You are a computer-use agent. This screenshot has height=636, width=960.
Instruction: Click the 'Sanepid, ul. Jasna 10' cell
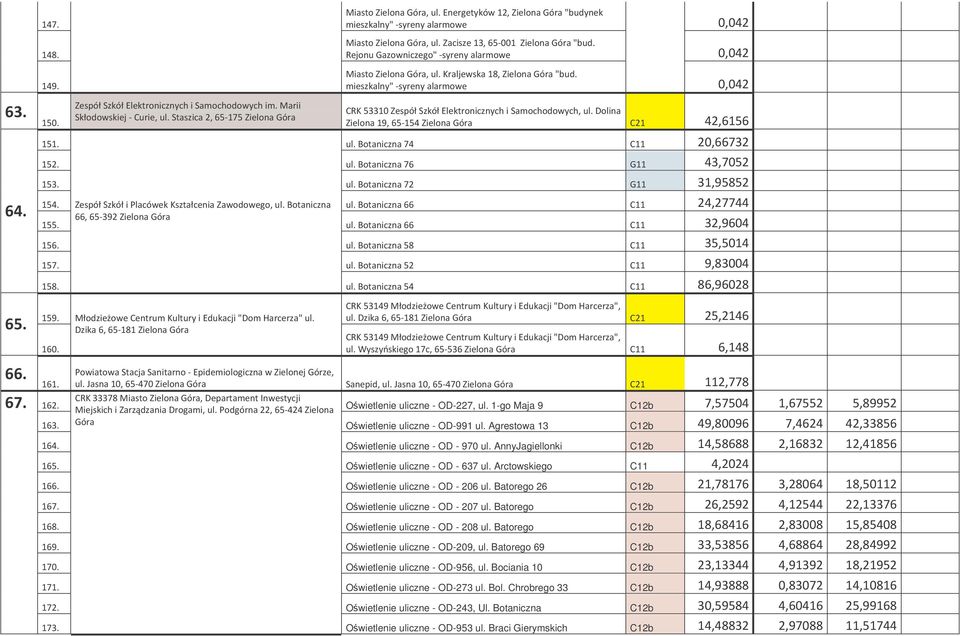(x=484, y=374)
